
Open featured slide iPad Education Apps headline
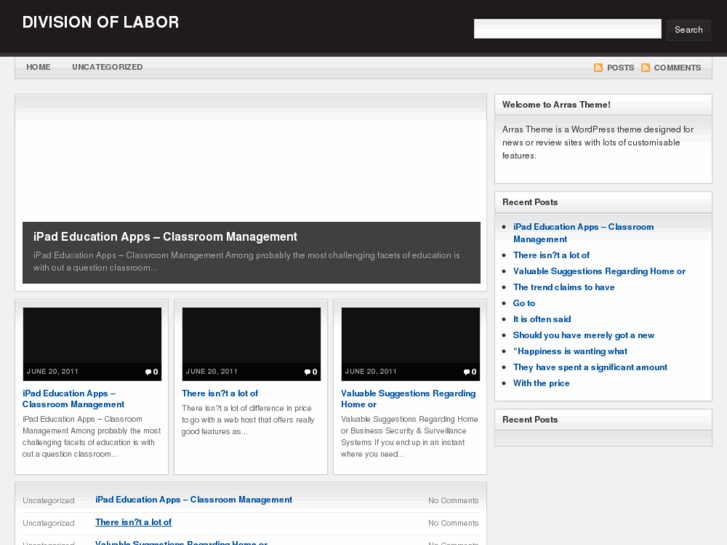pos(165,237)
